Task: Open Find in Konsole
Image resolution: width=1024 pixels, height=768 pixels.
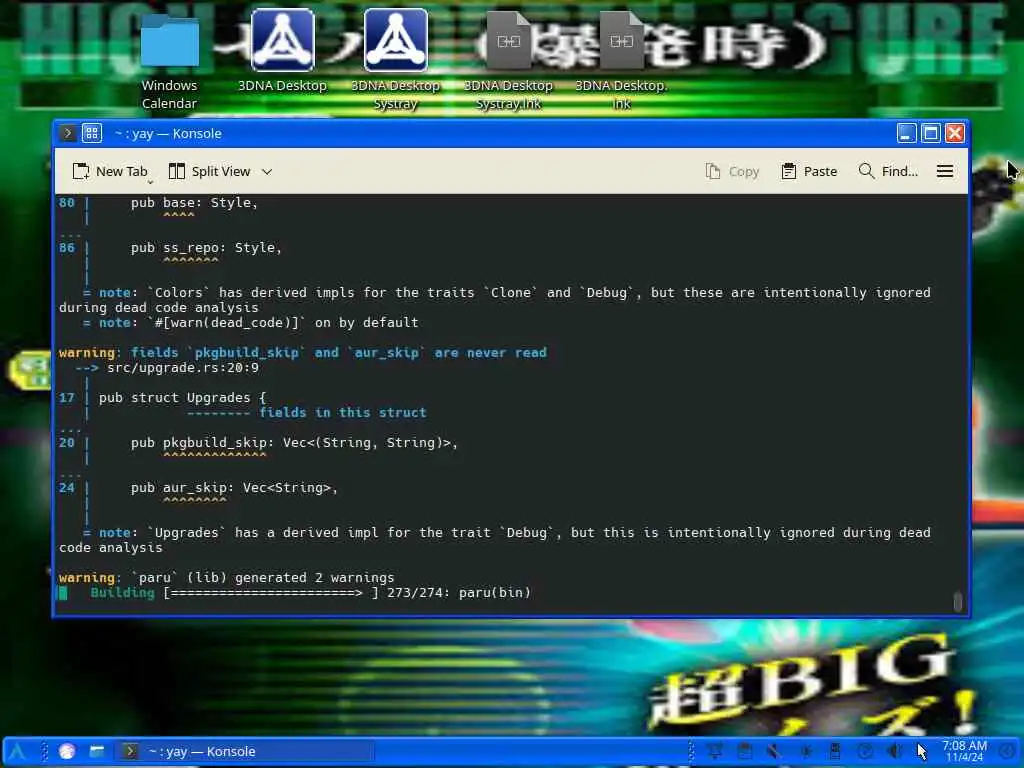Action: (x=888, y=171)
